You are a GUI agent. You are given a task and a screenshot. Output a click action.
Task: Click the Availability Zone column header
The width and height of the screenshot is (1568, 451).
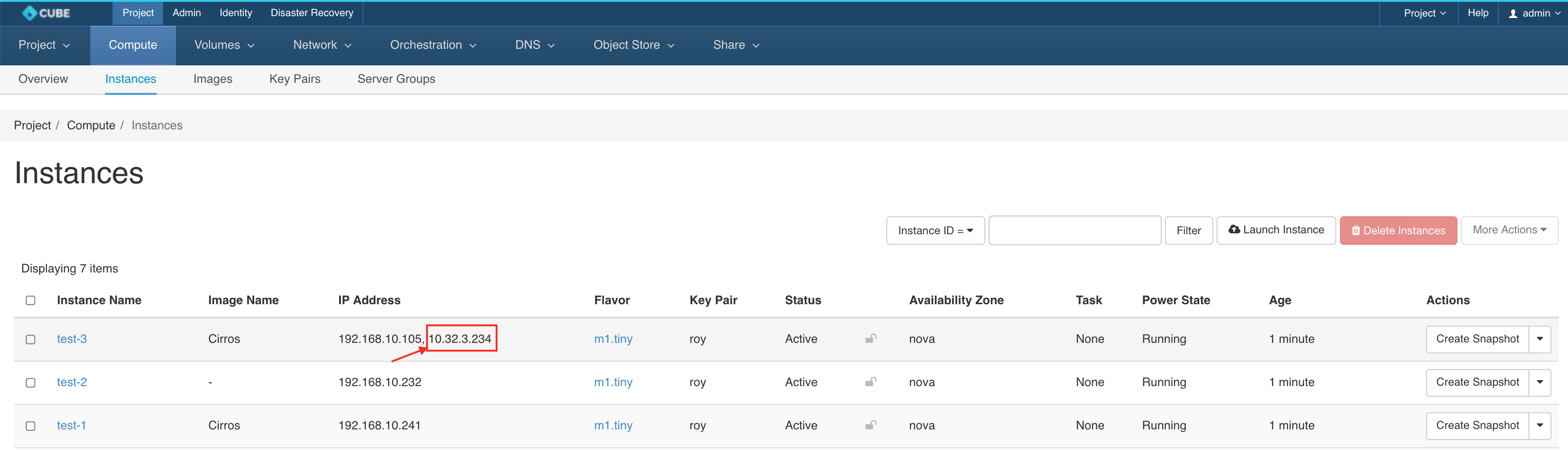pos(956,300)
